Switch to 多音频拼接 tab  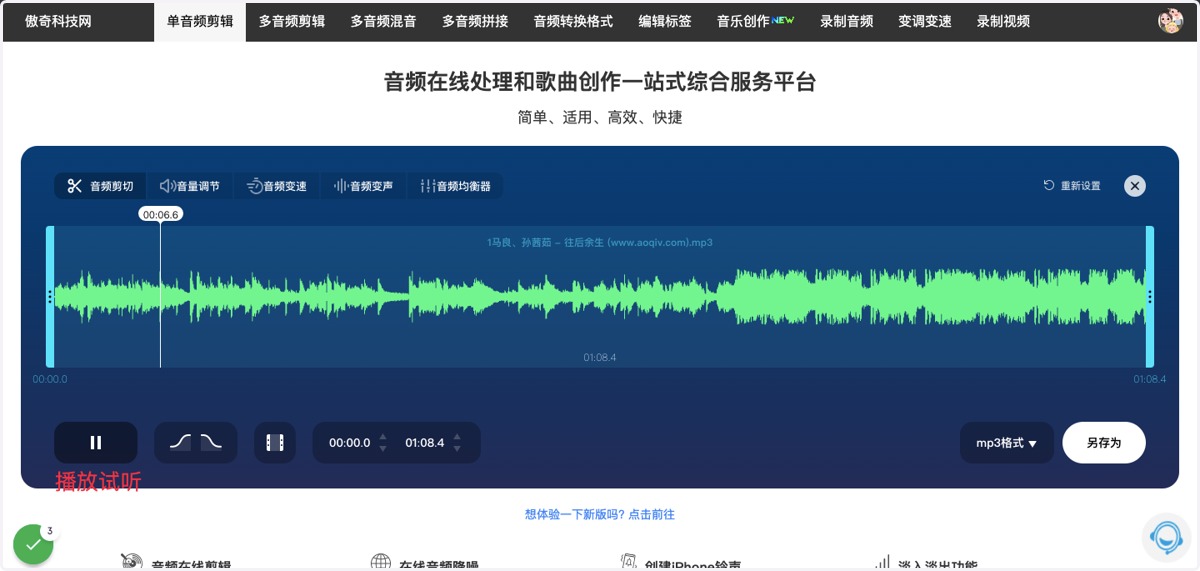[x=475, y=21]
